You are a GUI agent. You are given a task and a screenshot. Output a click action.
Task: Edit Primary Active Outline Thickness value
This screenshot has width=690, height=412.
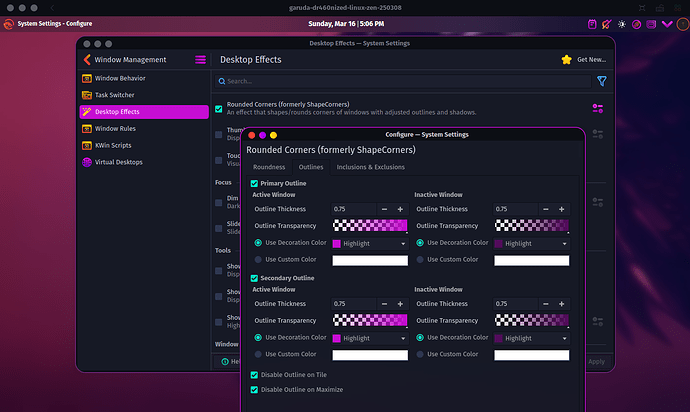point(354,209)
